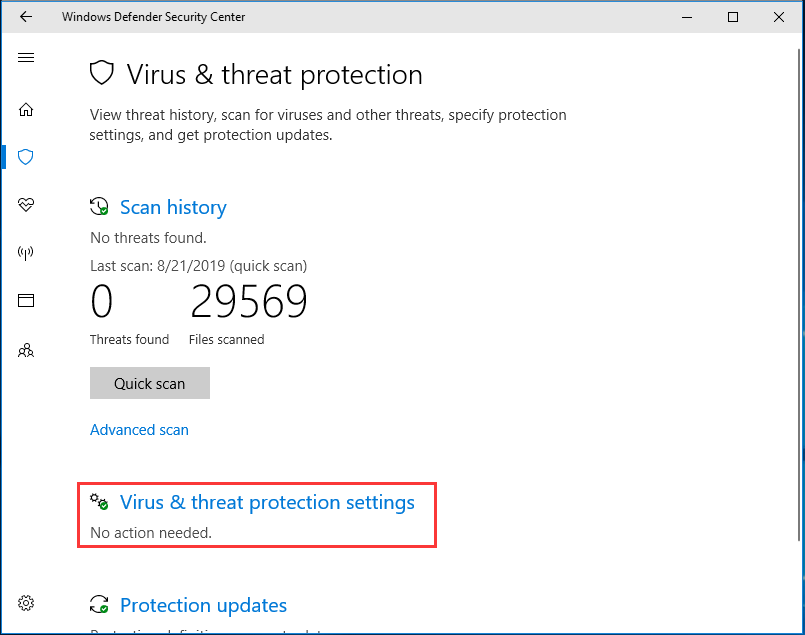Maximize the Windows Defender Security Center window
Image resolution: width=805 pixels, height=635 pixels.
coord(733,17)
